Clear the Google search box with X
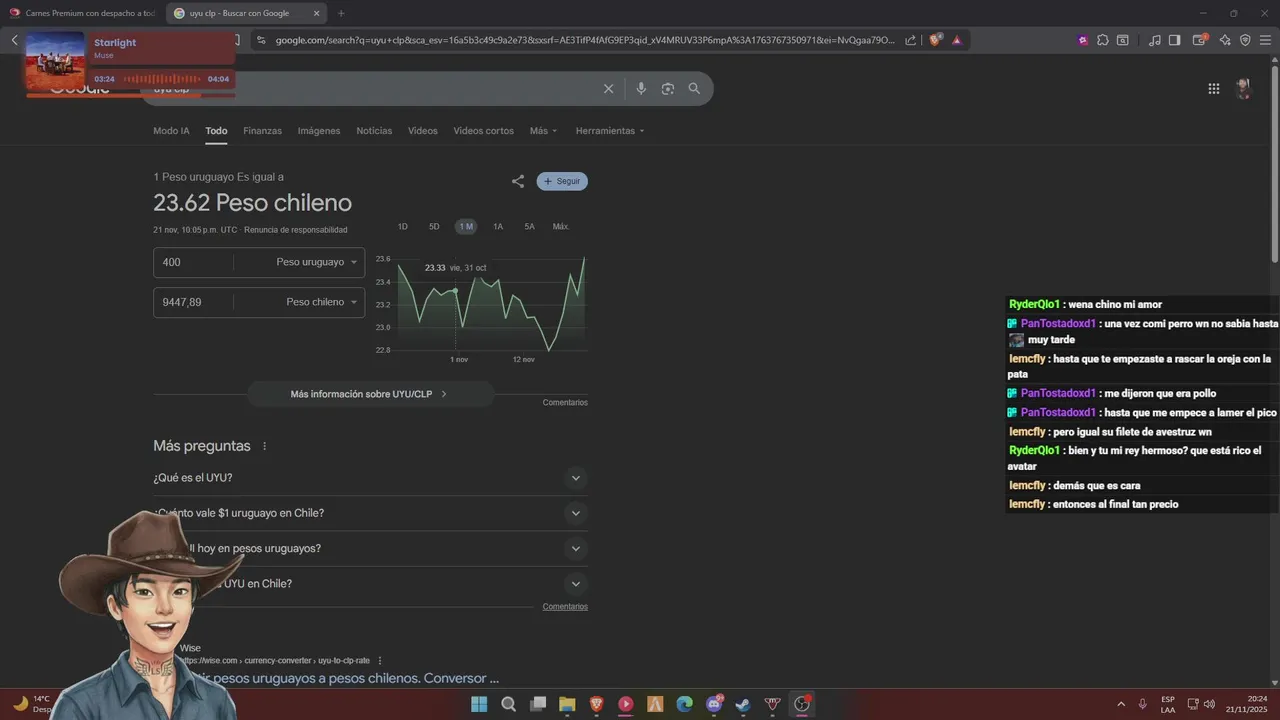The width and height of the screenshot is (1280, 720). click(x=608, y=89)
